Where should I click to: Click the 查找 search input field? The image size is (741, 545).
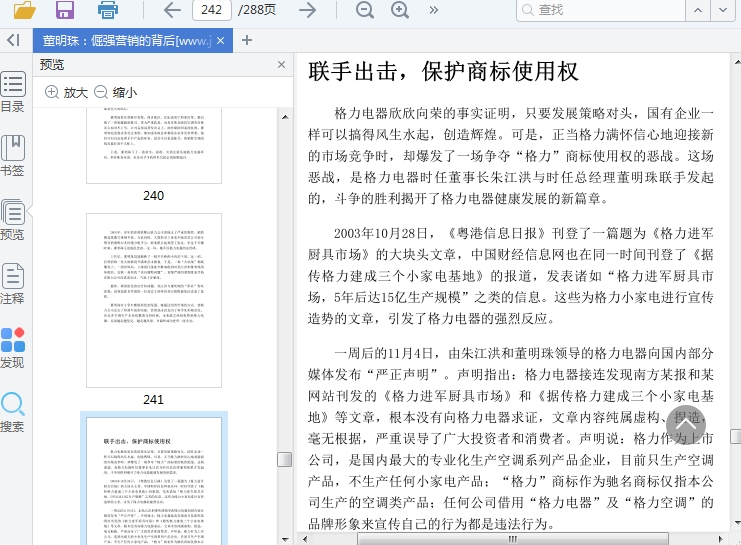601,10
